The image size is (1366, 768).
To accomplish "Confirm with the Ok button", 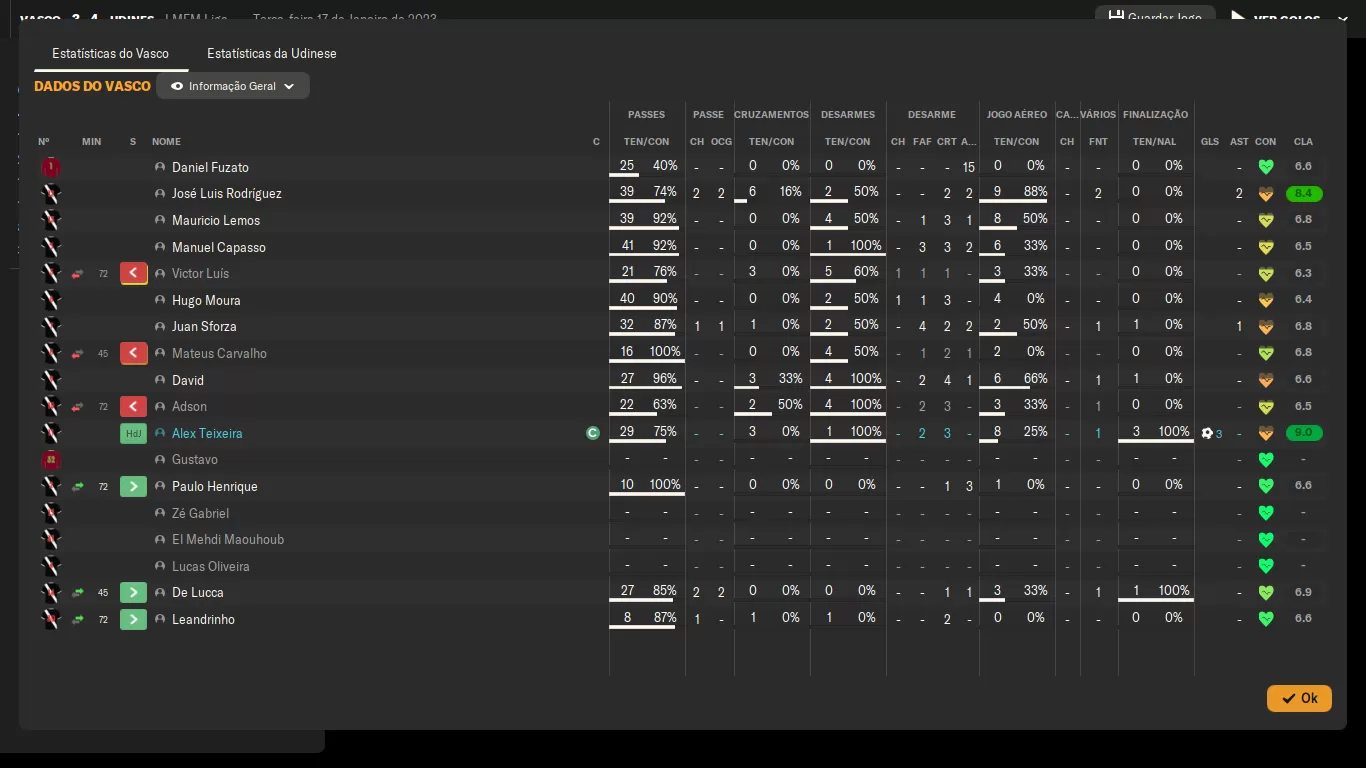I will (1299, 698).
